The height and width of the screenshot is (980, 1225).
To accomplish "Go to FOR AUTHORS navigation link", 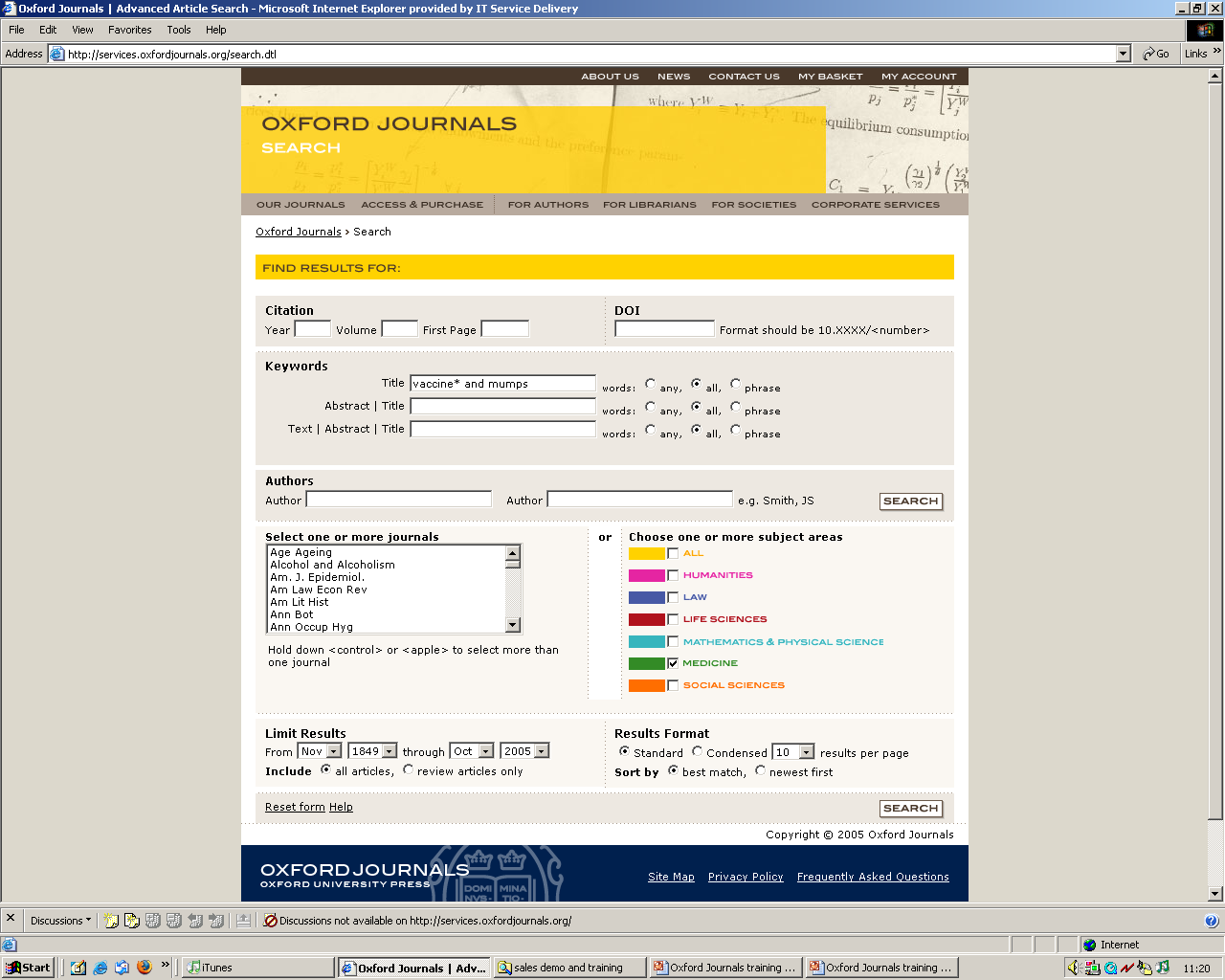I will click(x=548, y=205).
